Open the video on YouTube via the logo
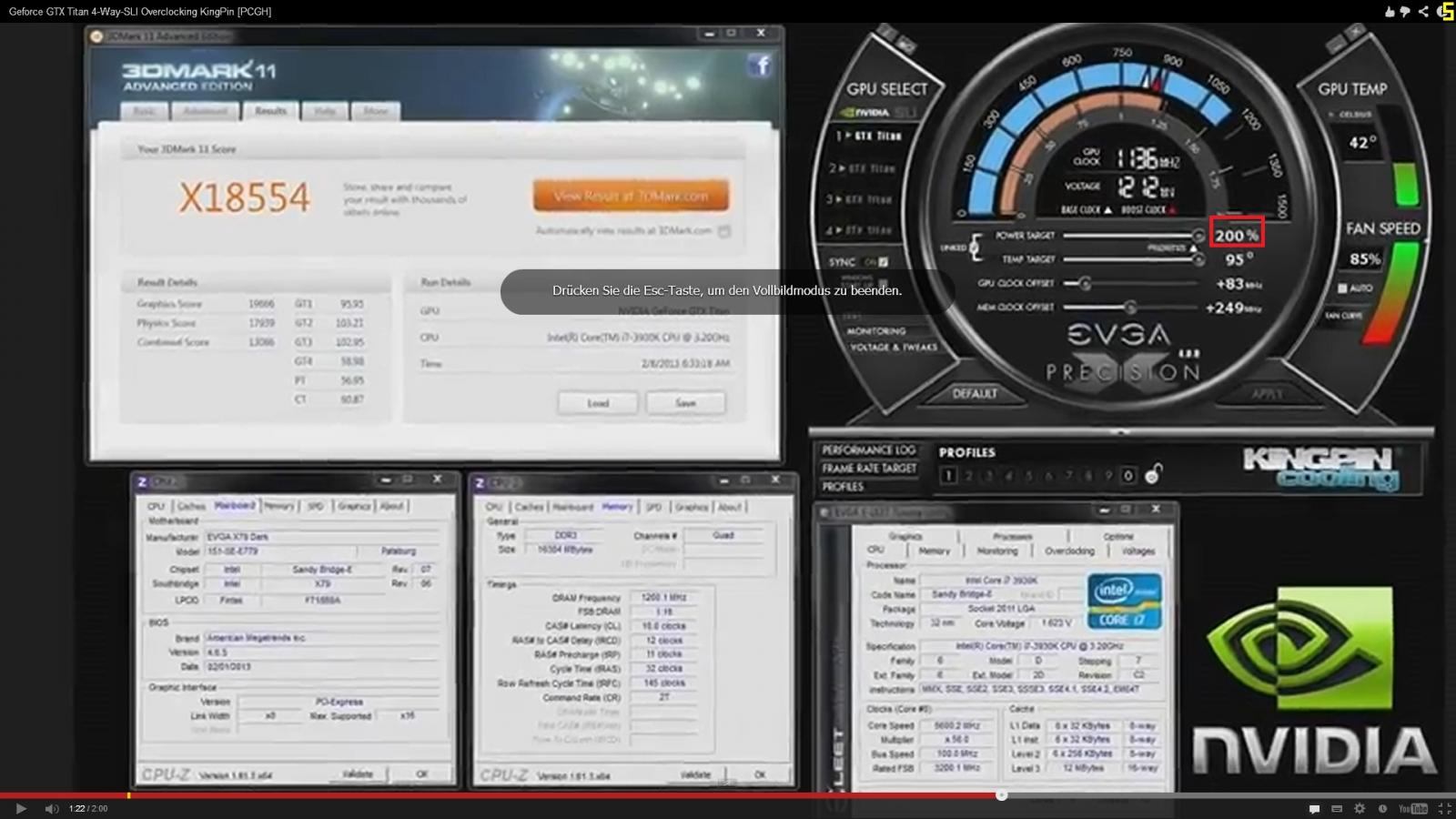This screenshot has height=819, width=1456. click(1413, 808)
